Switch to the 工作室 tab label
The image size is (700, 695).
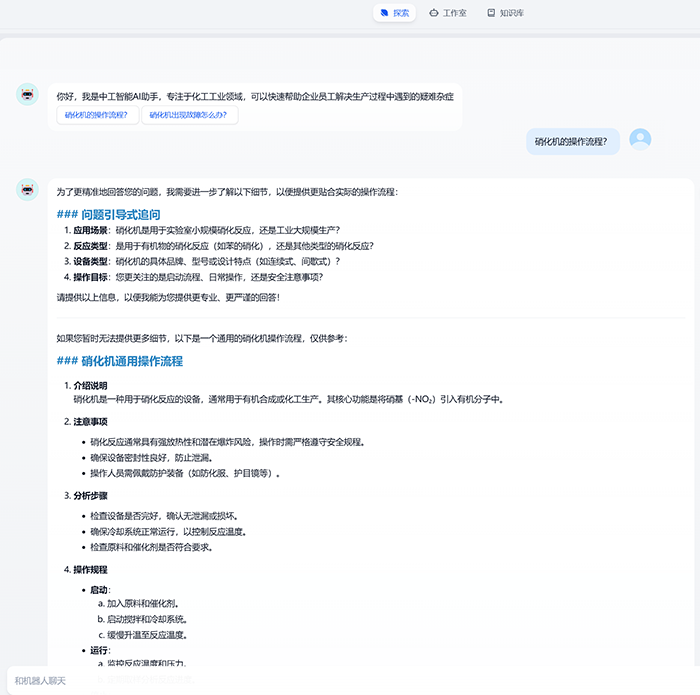tap(455, 14)
